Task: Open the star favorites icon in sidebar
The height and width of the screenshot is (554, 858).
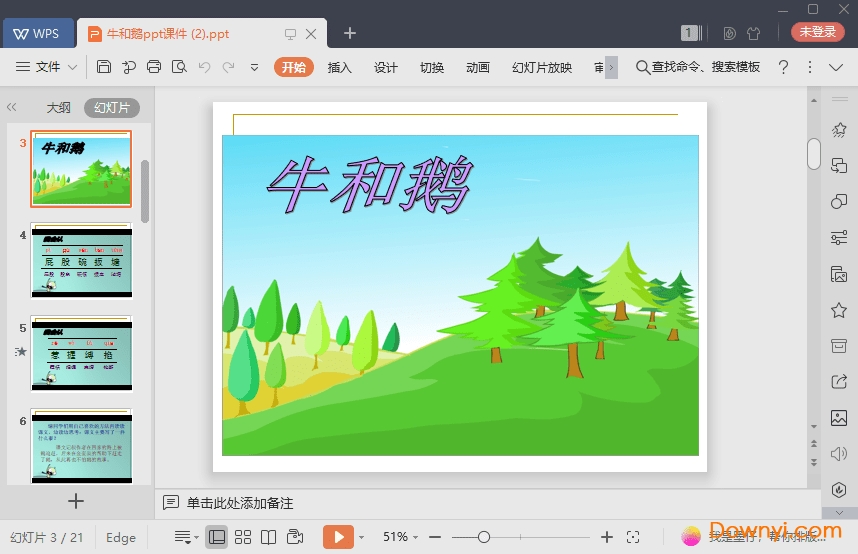Action: click(x=839, y=310)
